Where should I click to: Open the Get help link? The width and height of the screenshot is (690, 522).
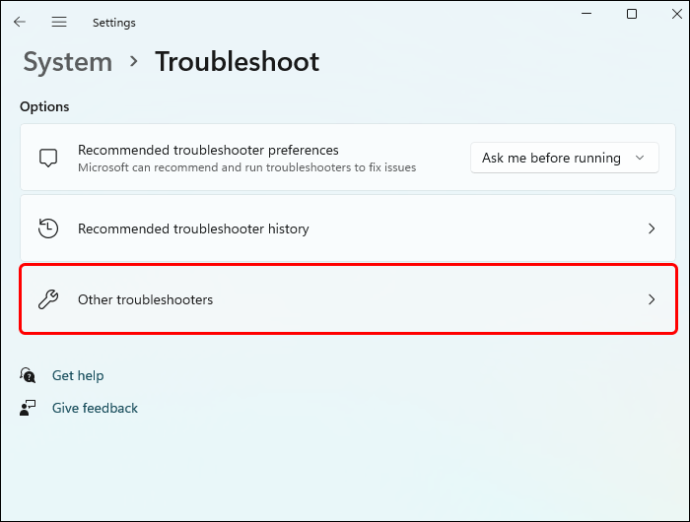(x=78, y=376)
